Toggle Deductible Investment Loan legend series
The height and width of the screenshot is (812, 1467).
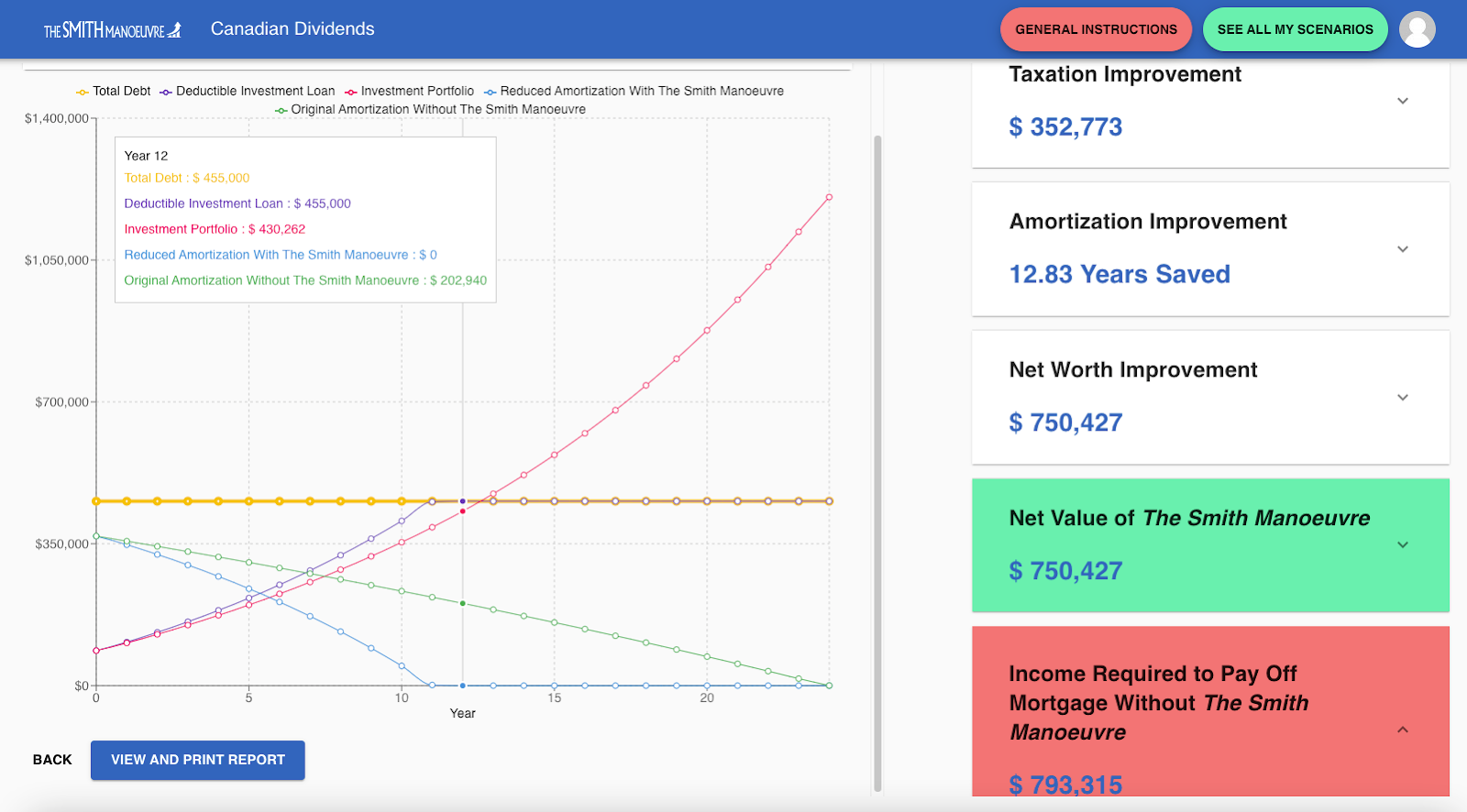tap(247, 91)
